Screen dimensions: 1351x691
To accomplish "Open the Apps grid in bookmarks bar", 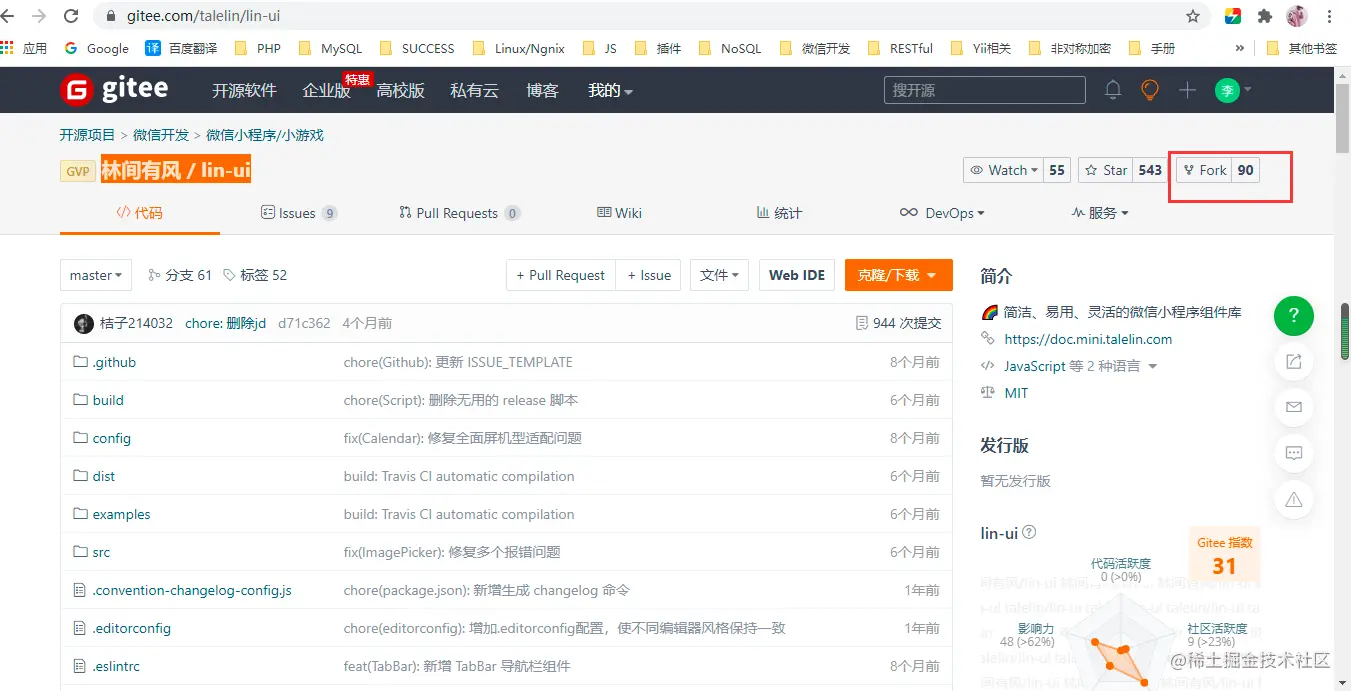I will coord(24,48).
